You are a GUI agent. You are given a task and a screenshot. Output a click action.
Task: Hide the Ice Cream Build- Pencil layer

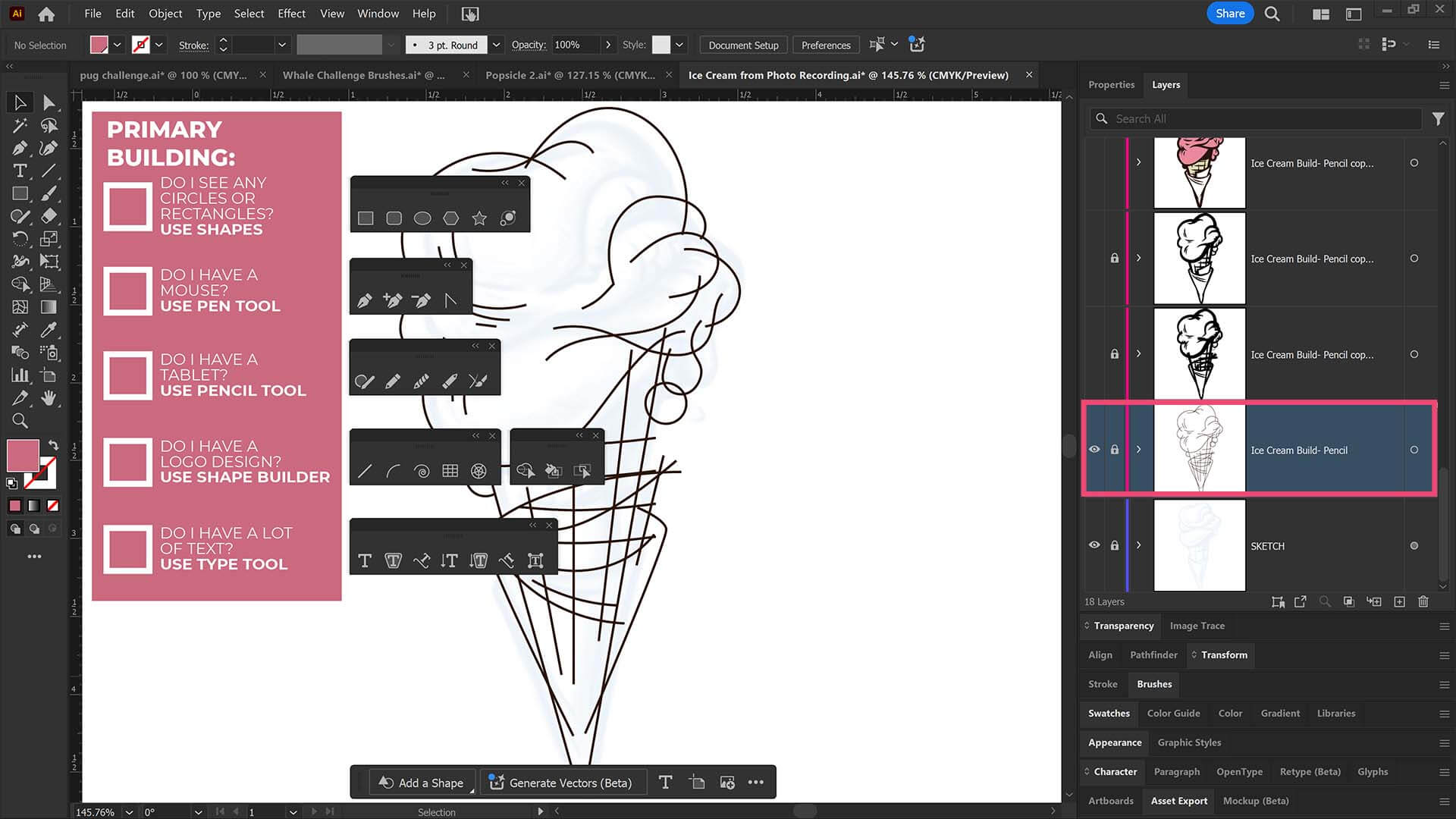(1094, 450)
